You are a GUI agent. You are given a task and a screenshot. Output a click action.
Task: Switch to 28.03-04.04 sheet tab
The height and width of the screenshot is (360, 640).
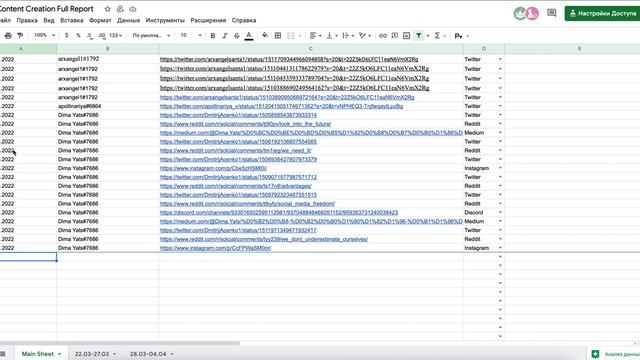(148, 354)
